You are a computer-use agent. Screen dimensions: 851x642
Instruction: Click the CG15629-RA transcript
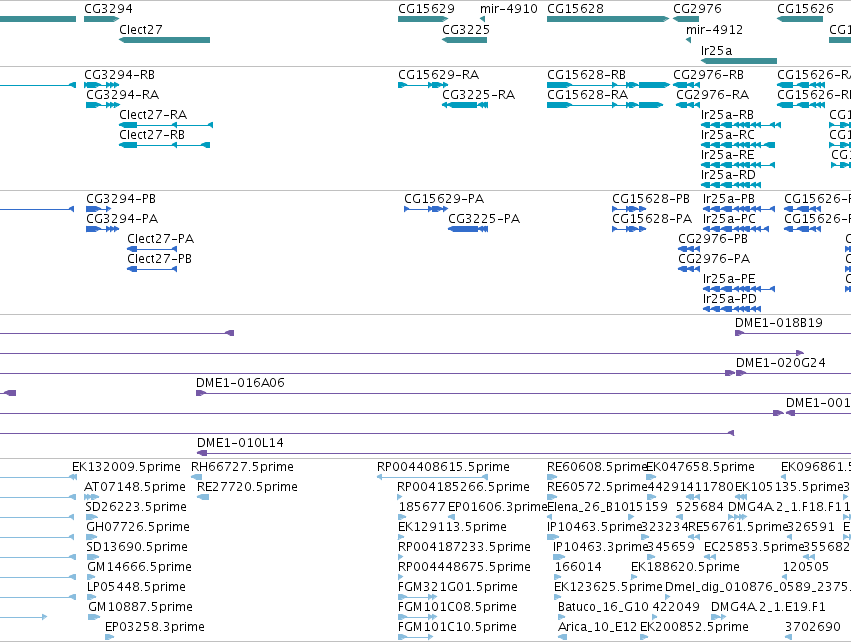[423, 85]
